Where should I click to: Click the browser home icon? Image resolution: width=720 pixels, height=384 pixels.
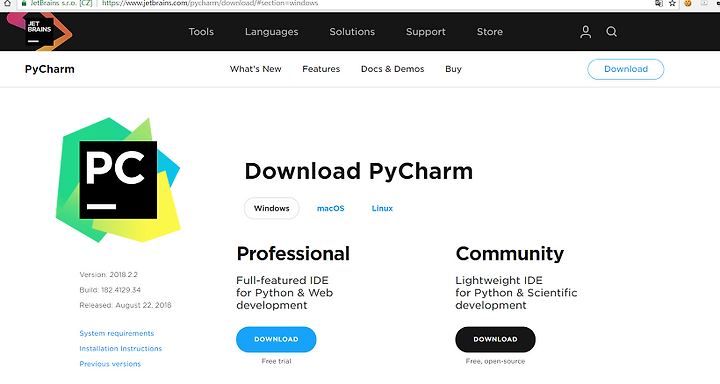(7, 3)
